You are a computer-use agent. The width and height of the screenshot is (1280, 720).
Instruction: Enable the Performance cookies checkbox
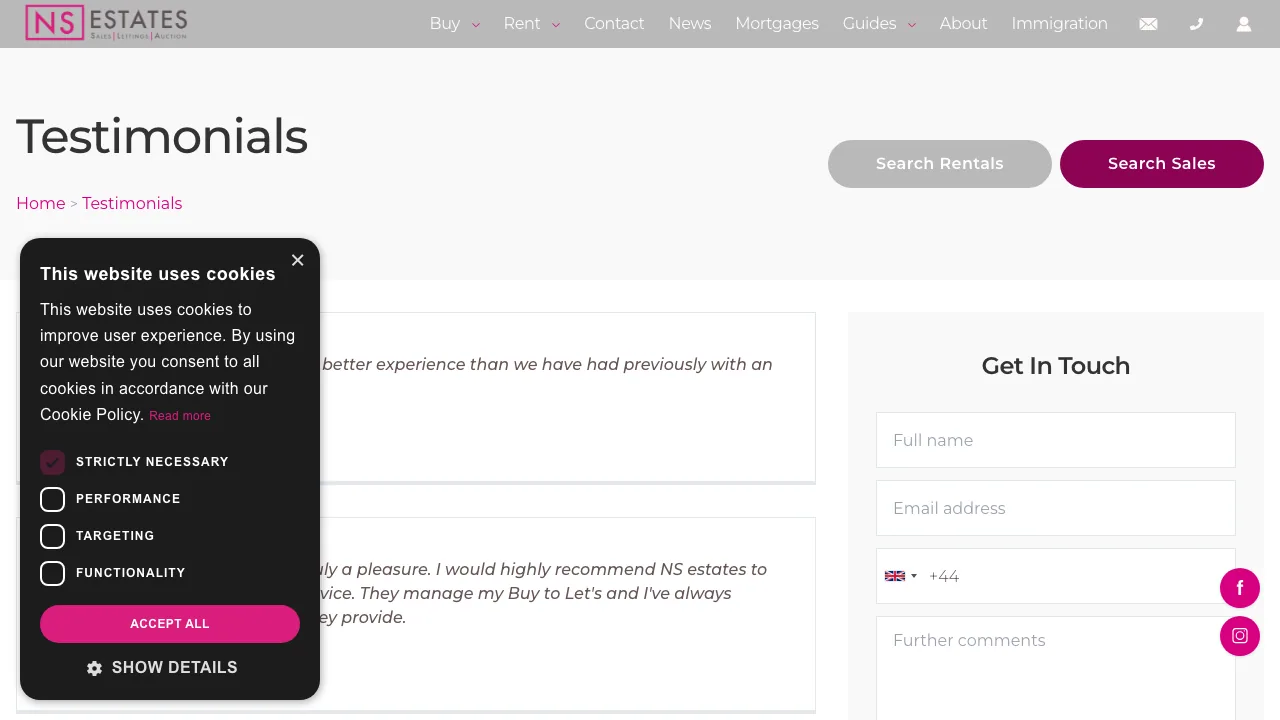pos(52,499)
